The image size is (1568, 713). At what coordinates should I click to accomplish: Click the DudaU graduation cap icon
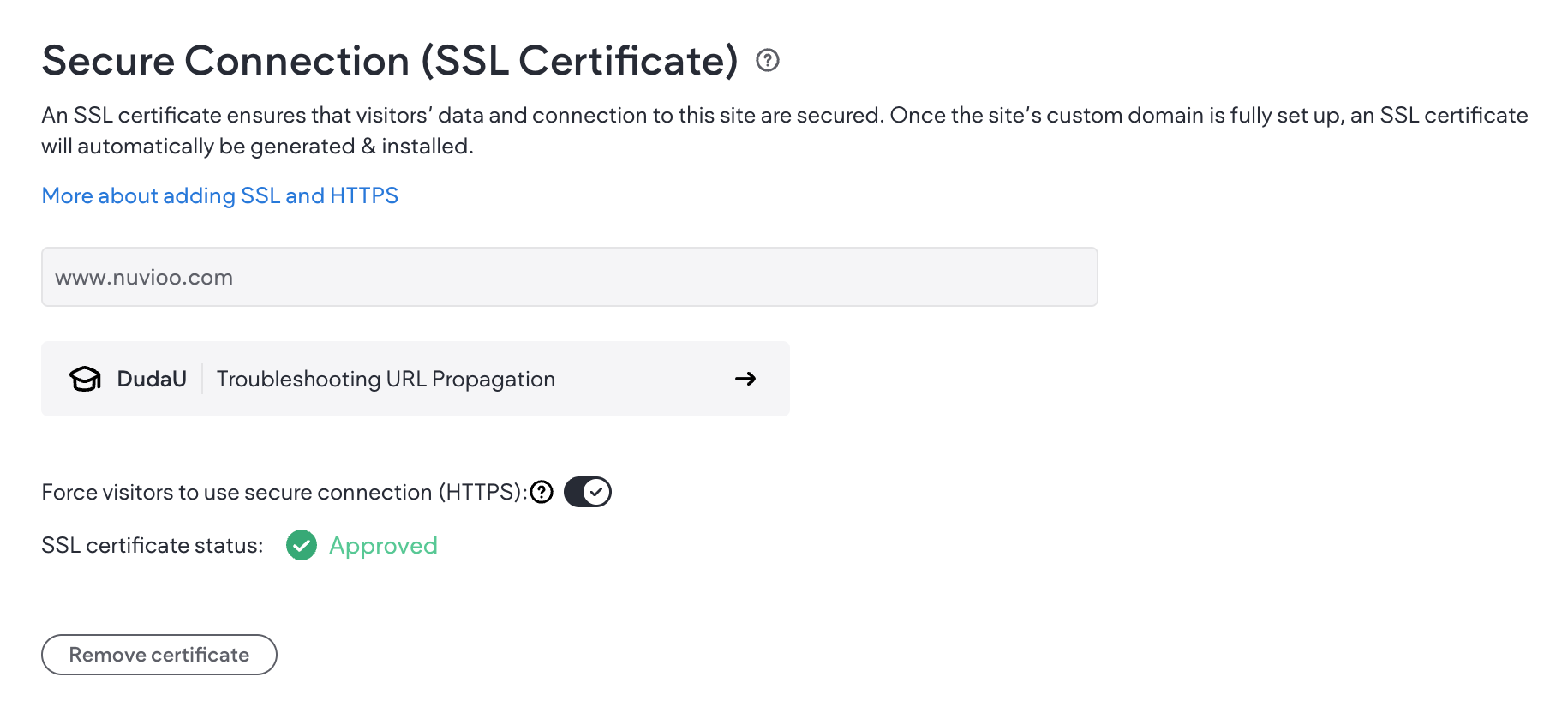(85, 378)
